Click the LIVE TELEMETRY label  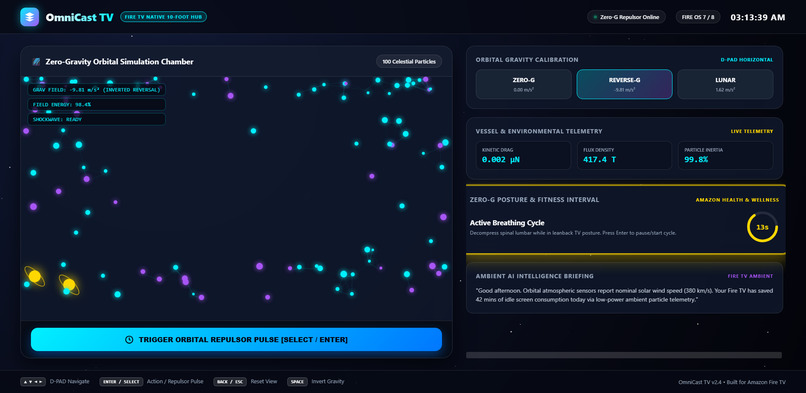(x=752, y=132)
